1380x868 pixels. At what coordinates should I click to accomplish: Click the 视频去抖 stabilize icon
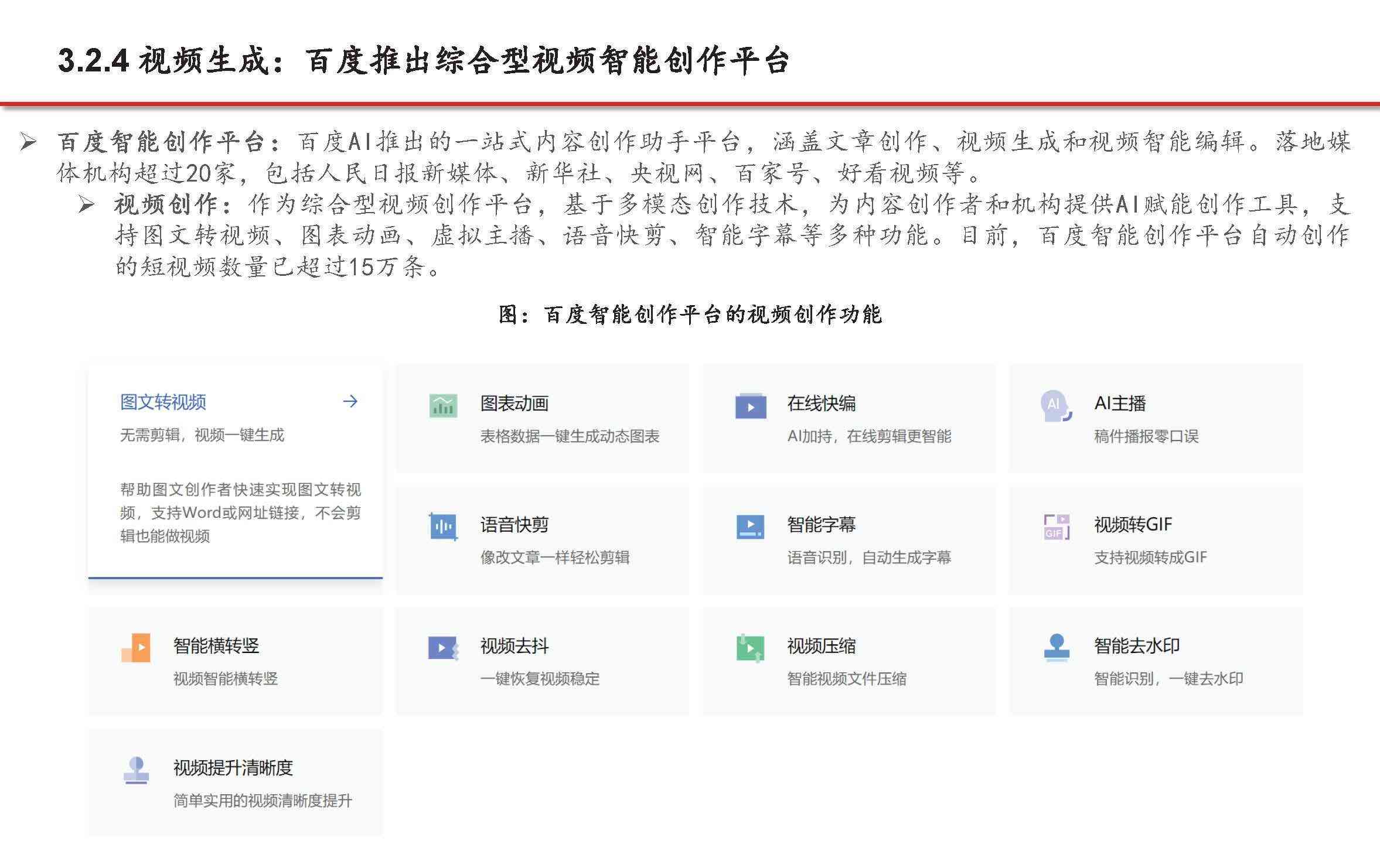pyautogui.click(x=443, y=648)
